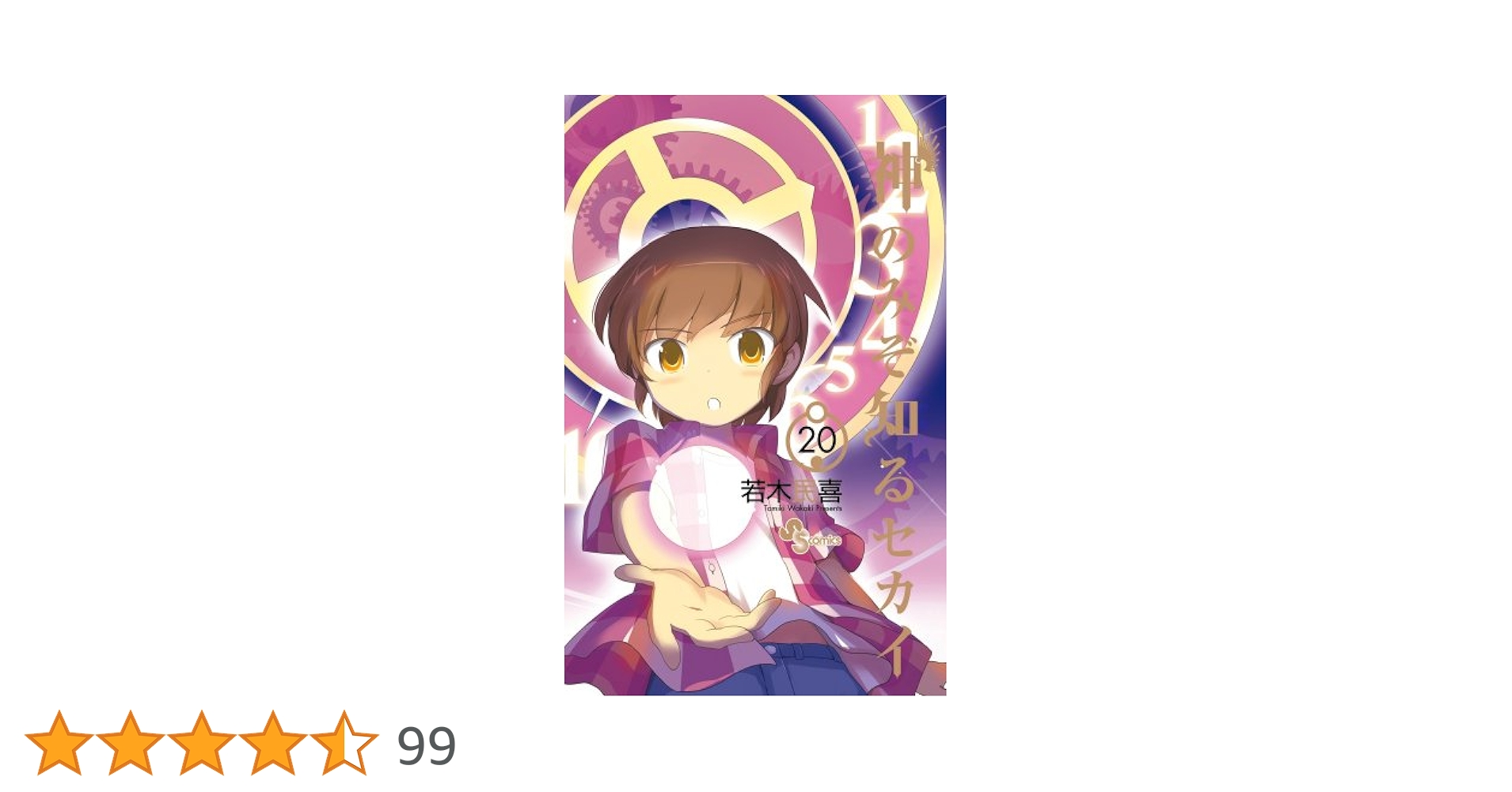
Task: Click the golden numeral 5 on cover
Action: [x=841, y=372]
